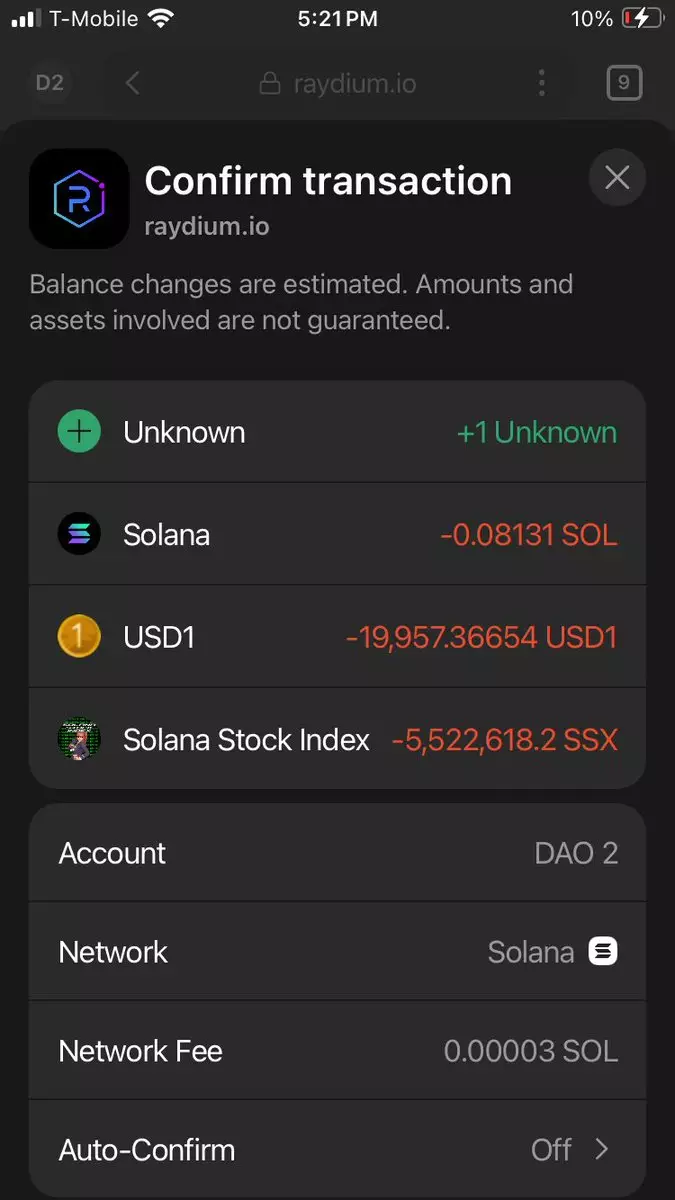Open the browser tabs counter showing 9
This screenshot has width=675, height=1200.
click(x=623, y=83)
